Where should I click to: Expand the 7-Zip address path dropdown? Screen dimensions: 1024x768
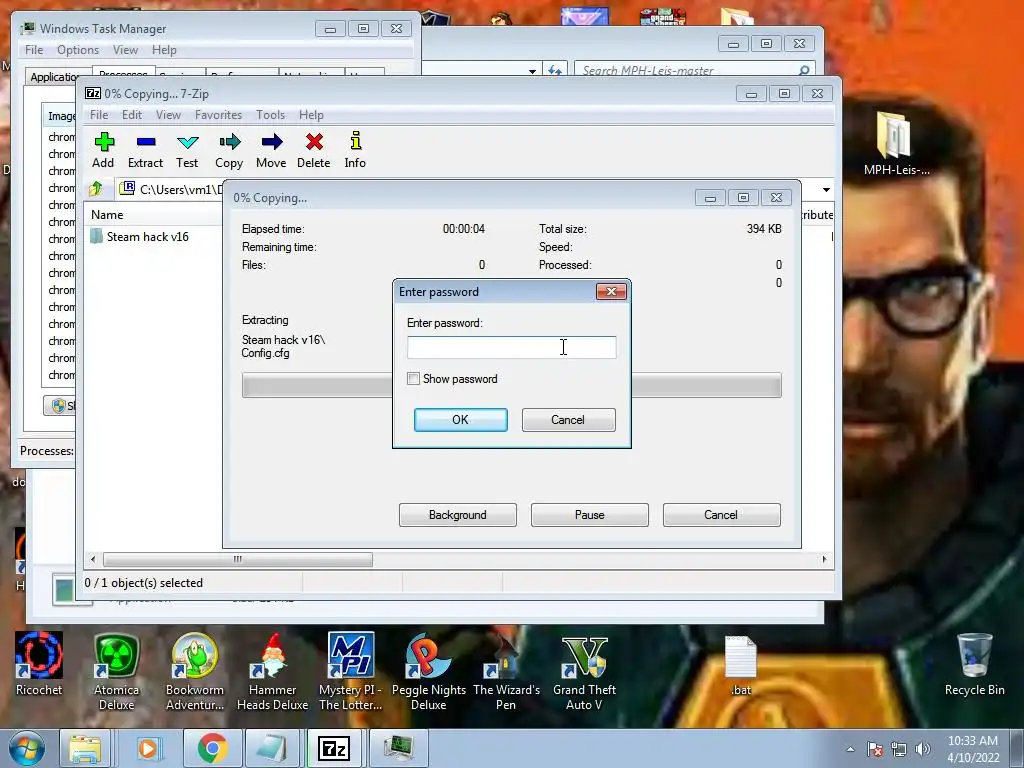click(x=826, y=189)
